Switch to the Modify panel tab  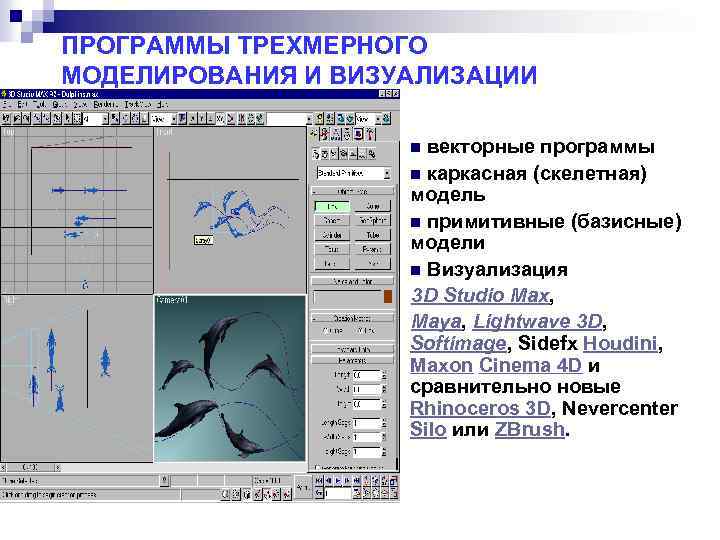(x=325, y=134)
